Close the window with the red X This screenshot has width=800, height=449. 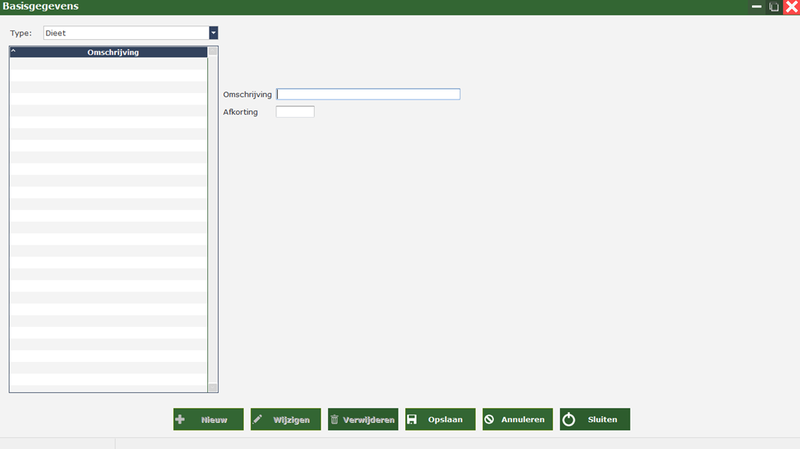click(791, 7)
